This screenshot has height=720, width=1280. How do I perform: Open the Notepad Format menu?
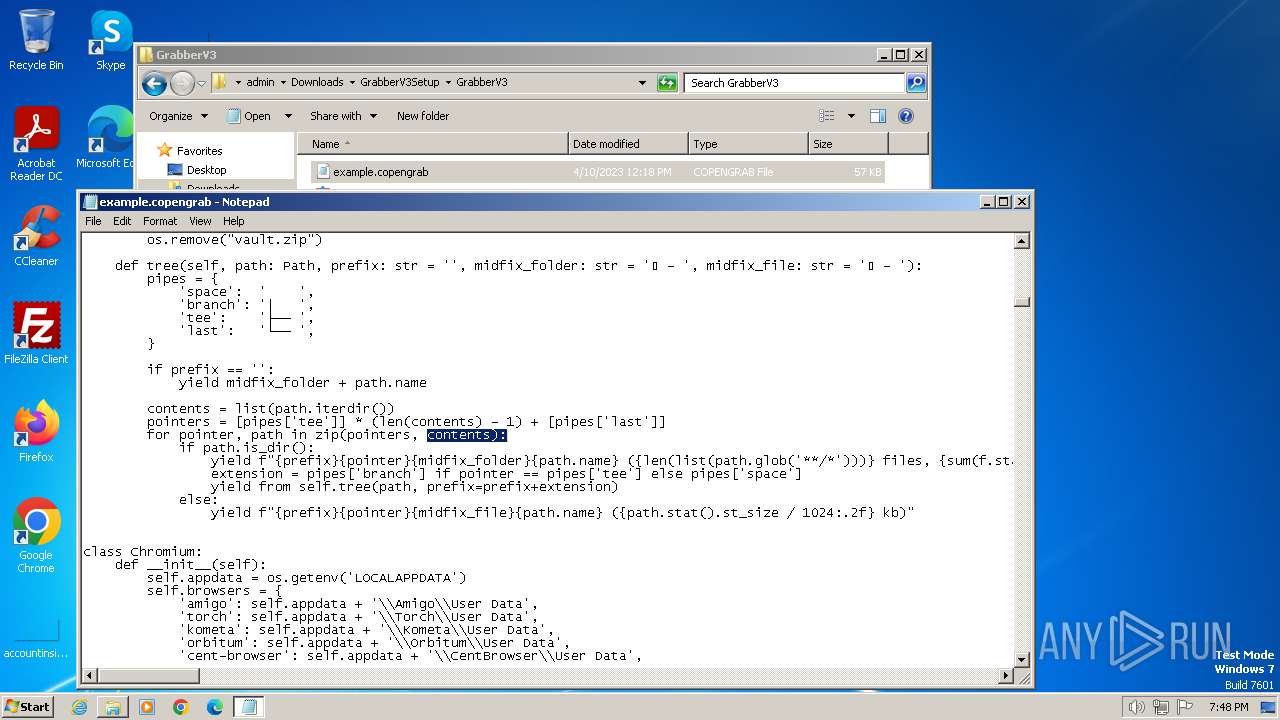tap(160, 221)
